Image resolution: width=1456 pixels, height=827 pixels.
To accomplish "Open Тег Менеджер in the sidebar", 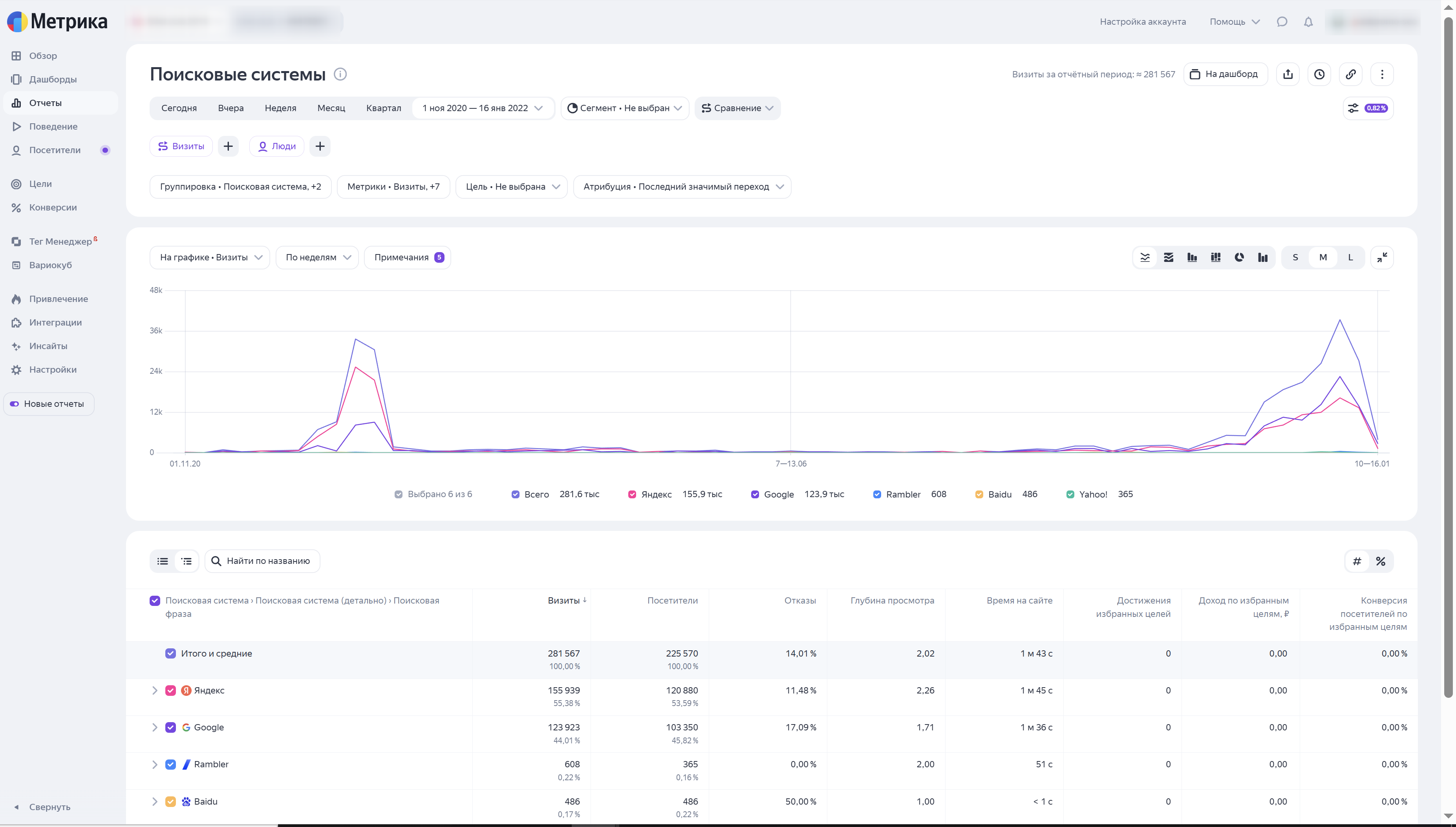I will pyautogui.click(x=61, y=242).
